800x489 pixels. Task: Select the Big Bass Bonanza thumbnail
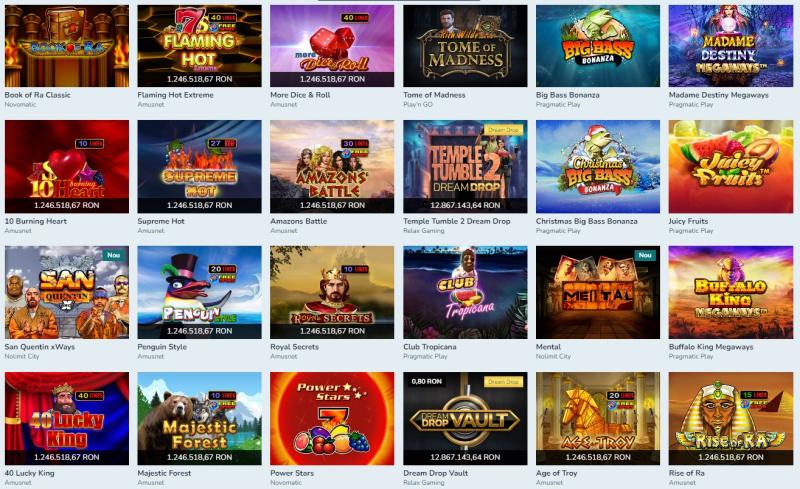pos(598,46)
